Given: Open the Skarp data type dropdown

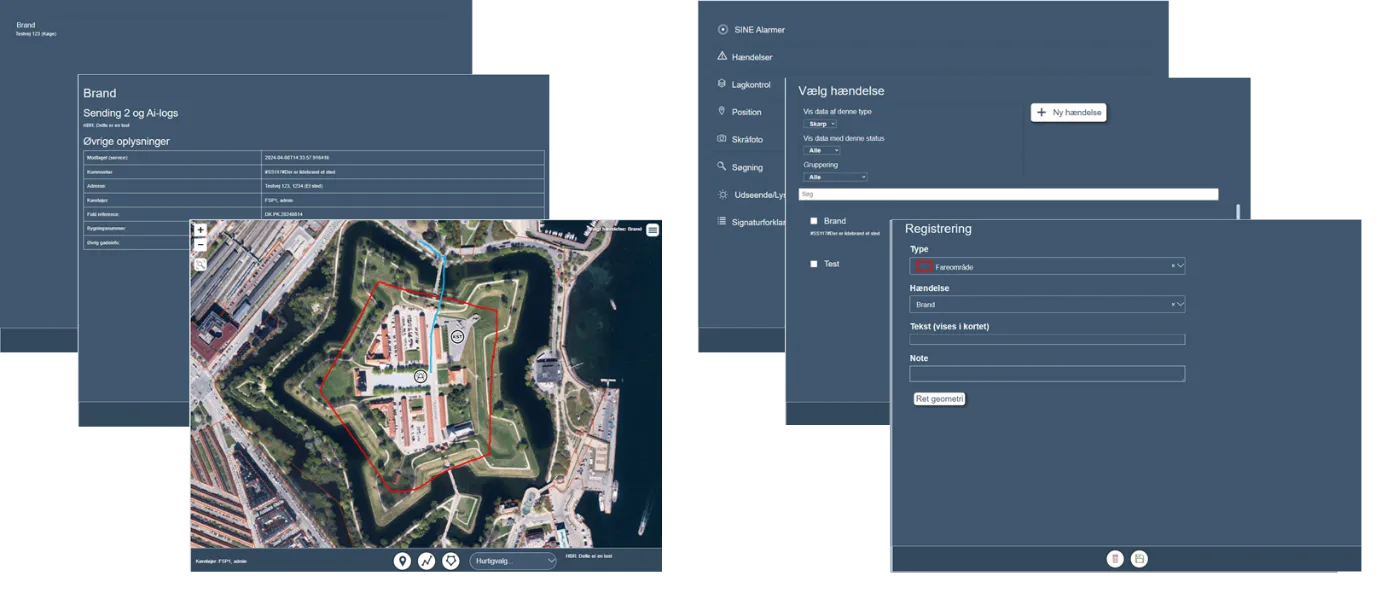Looking at the screenshot, I should coord(820,124).
